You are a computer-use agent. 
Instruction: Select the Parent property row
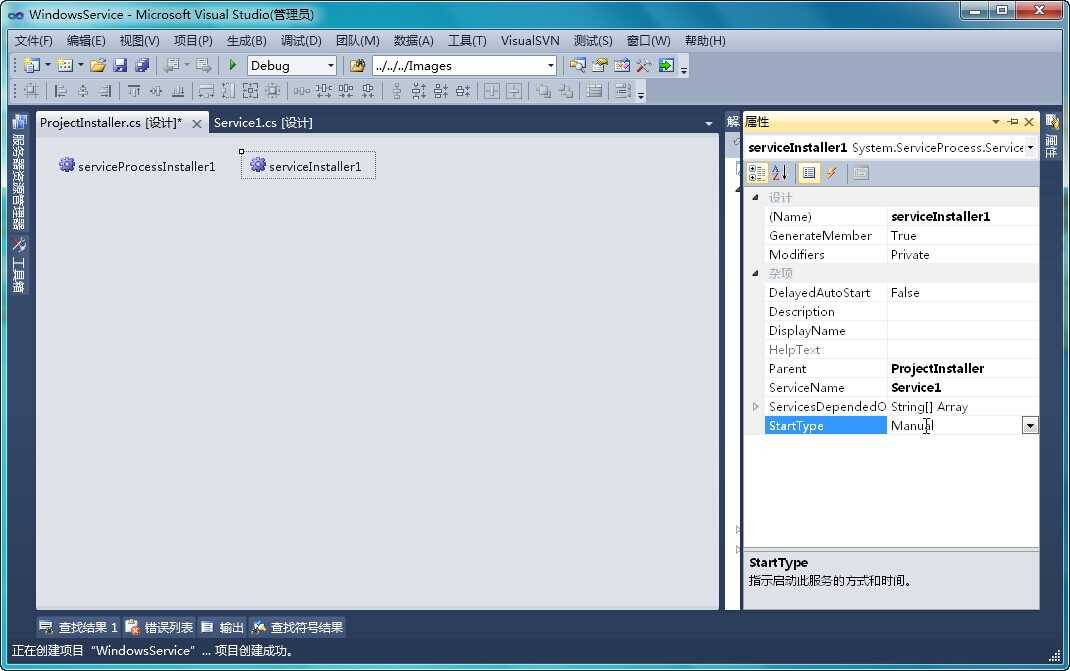(901, 369)
